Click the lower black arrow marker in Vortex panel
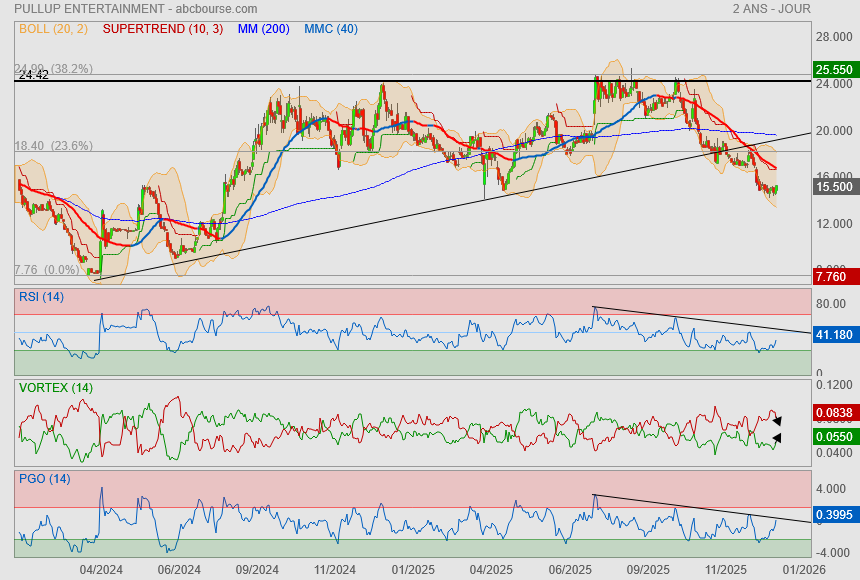860x580 pixels. tap(777, 438)
